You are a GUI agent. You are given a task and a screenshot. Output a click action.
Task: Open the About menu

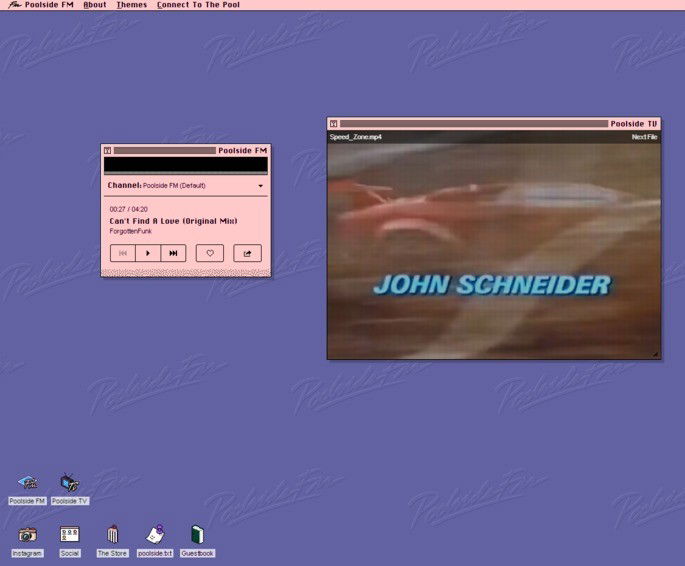point(95,5)
